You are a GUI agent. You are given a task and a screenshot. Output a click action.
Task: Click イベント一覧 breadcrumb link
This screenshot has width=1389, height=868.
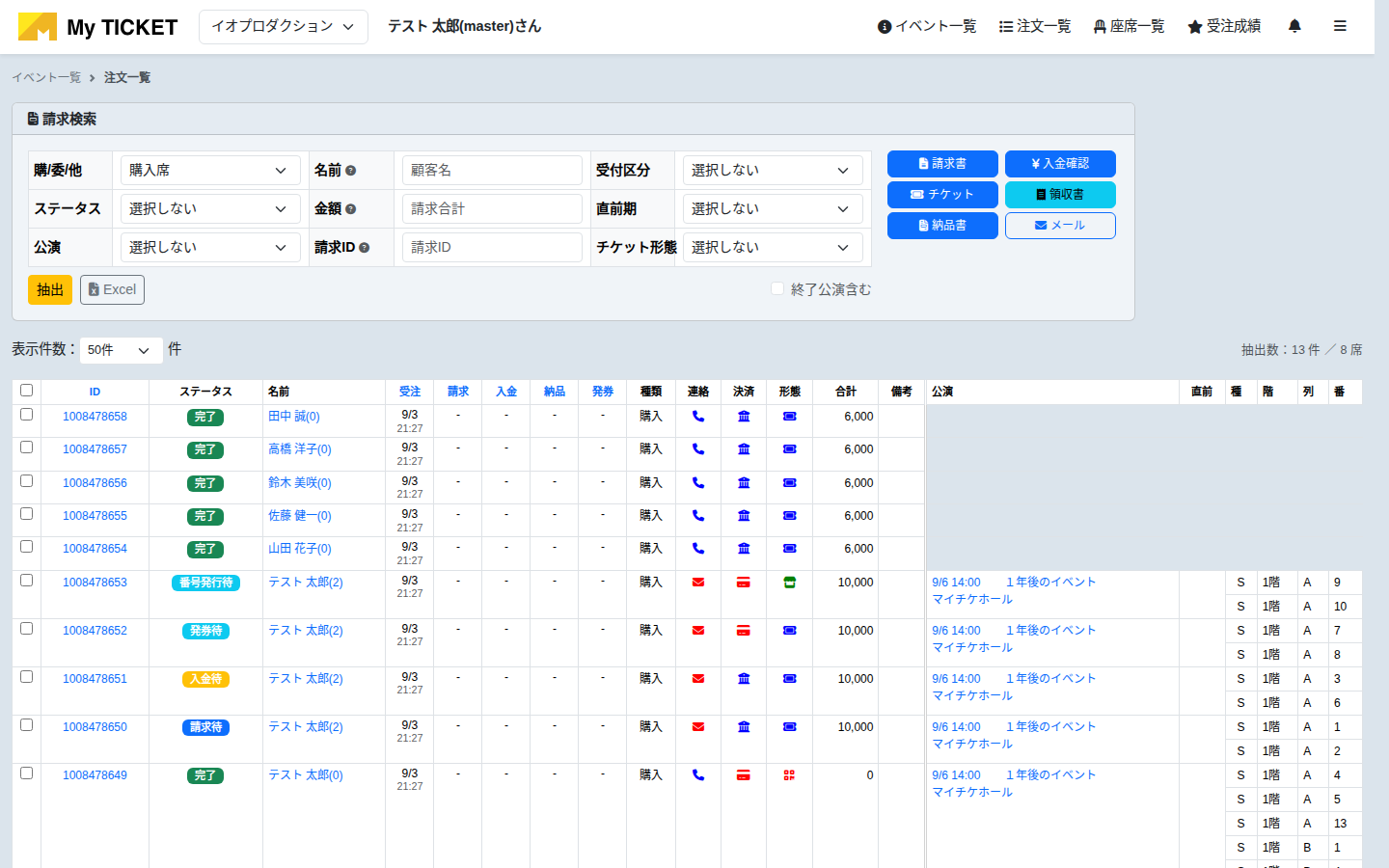coord(46,77)
